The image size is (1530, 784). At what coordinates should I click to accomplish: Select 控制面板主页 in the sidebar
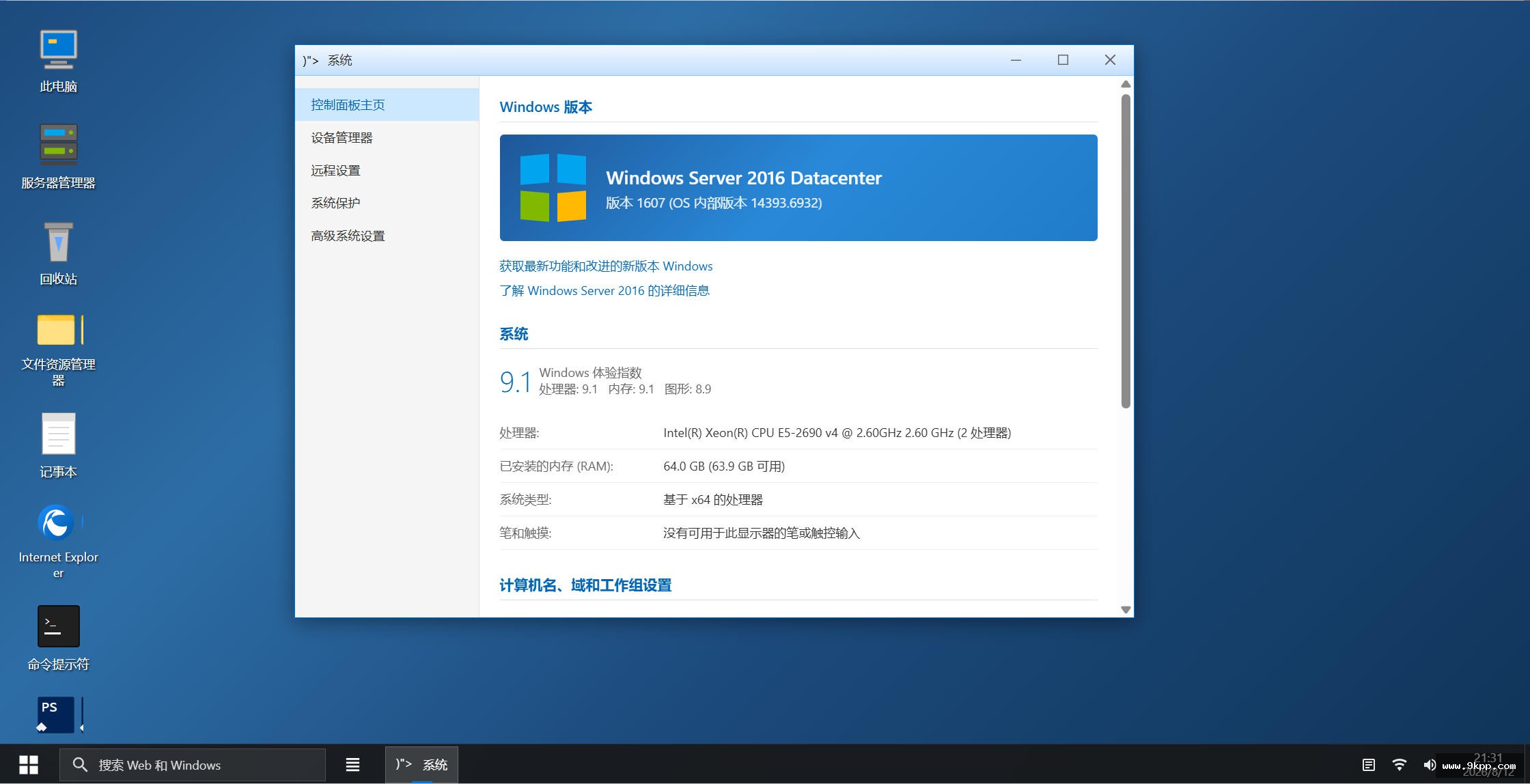[387, 104]
